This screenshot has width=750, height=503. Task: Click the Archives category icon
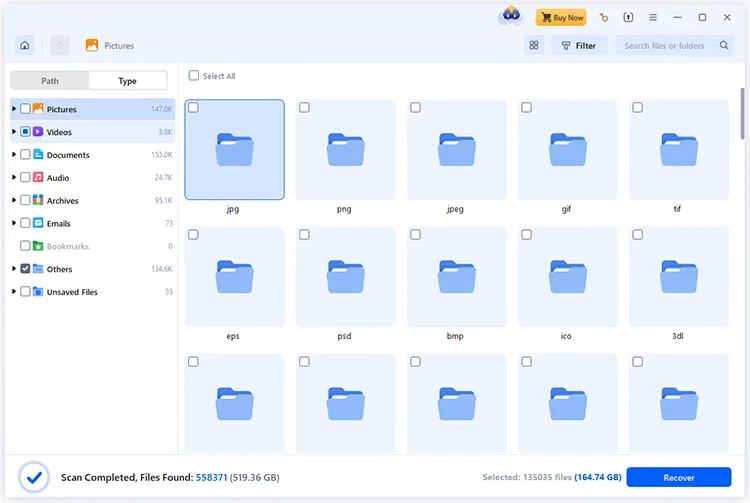(38, 200)
